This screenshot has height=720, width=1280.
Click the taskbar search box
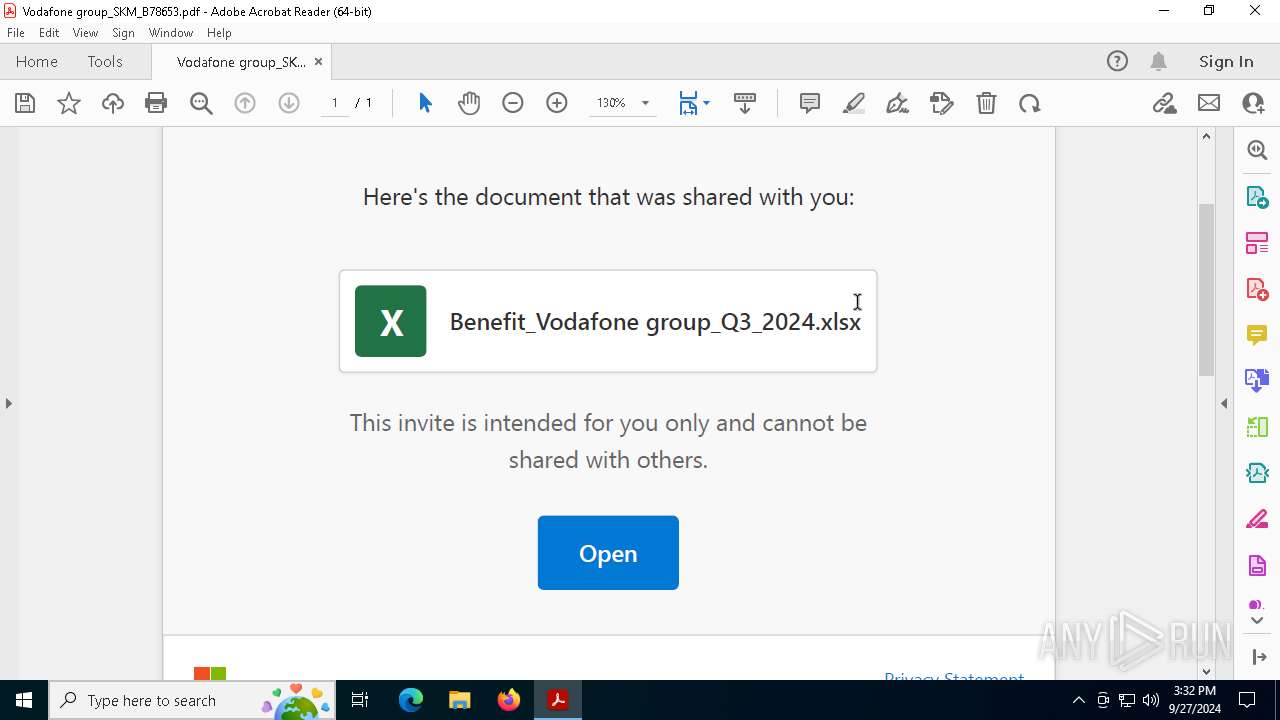pos(194,700)
